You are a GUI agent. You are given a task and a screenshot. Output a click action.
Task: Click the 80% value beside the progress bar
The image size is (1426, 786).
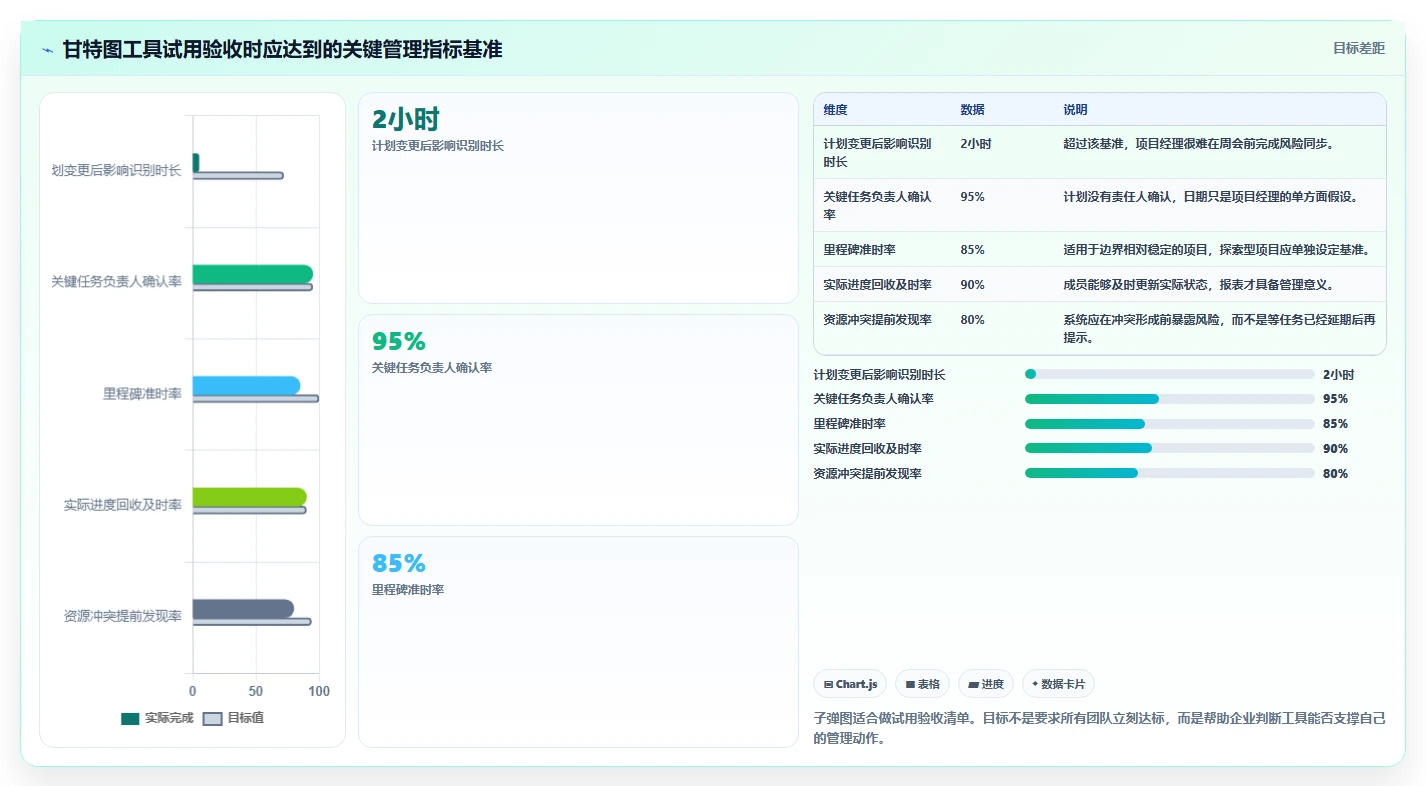click(1335, 474)
